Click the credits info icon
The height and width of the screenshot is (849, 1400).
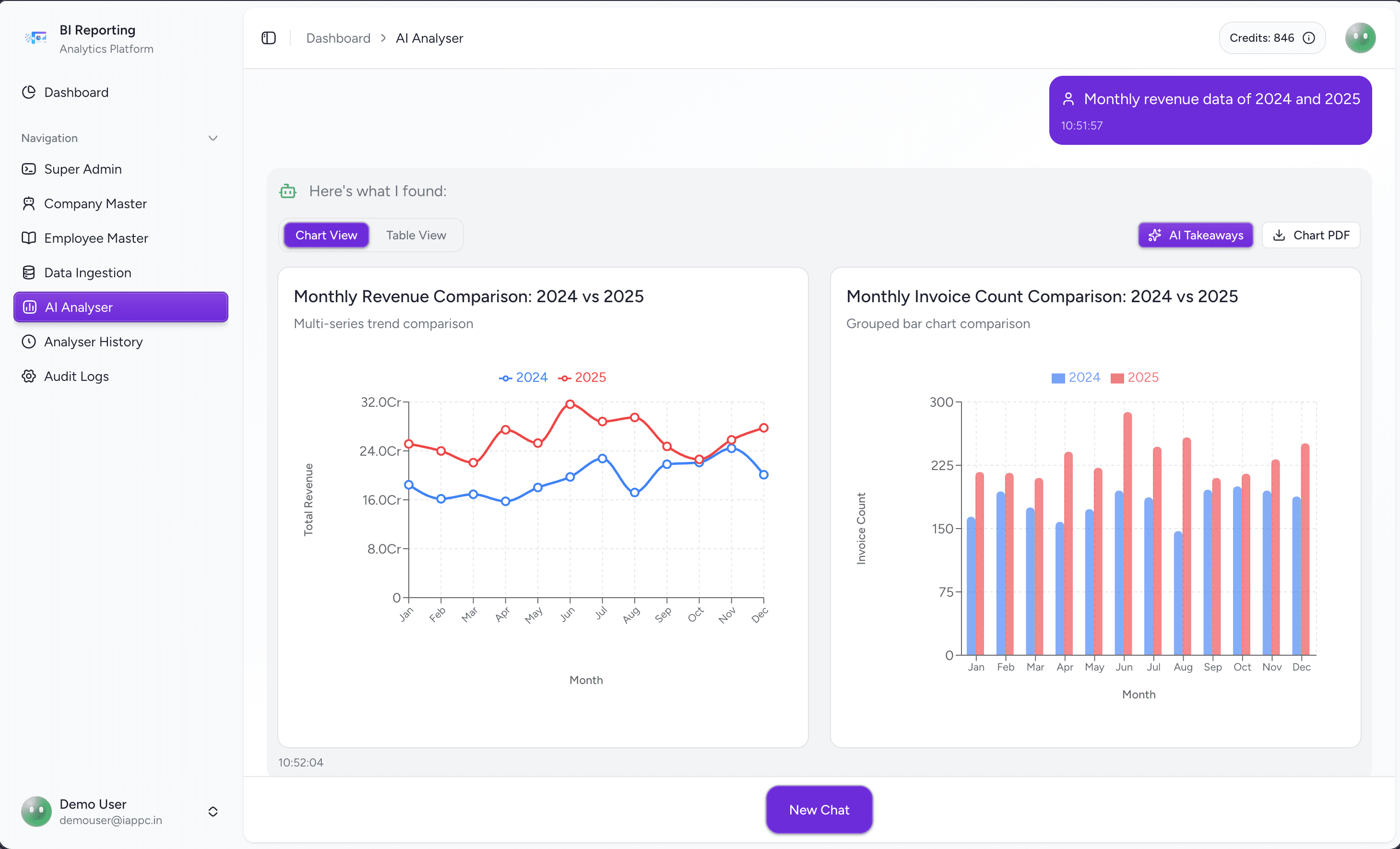1309,38
